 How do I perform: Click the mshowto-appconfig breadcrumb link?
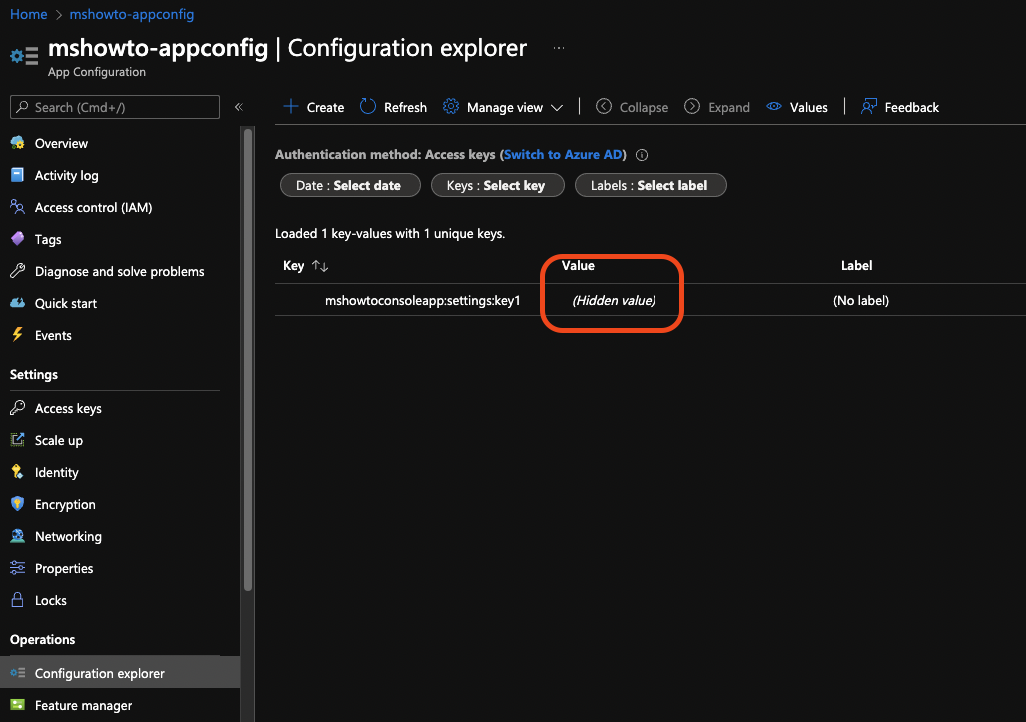(x=132, y=14)
